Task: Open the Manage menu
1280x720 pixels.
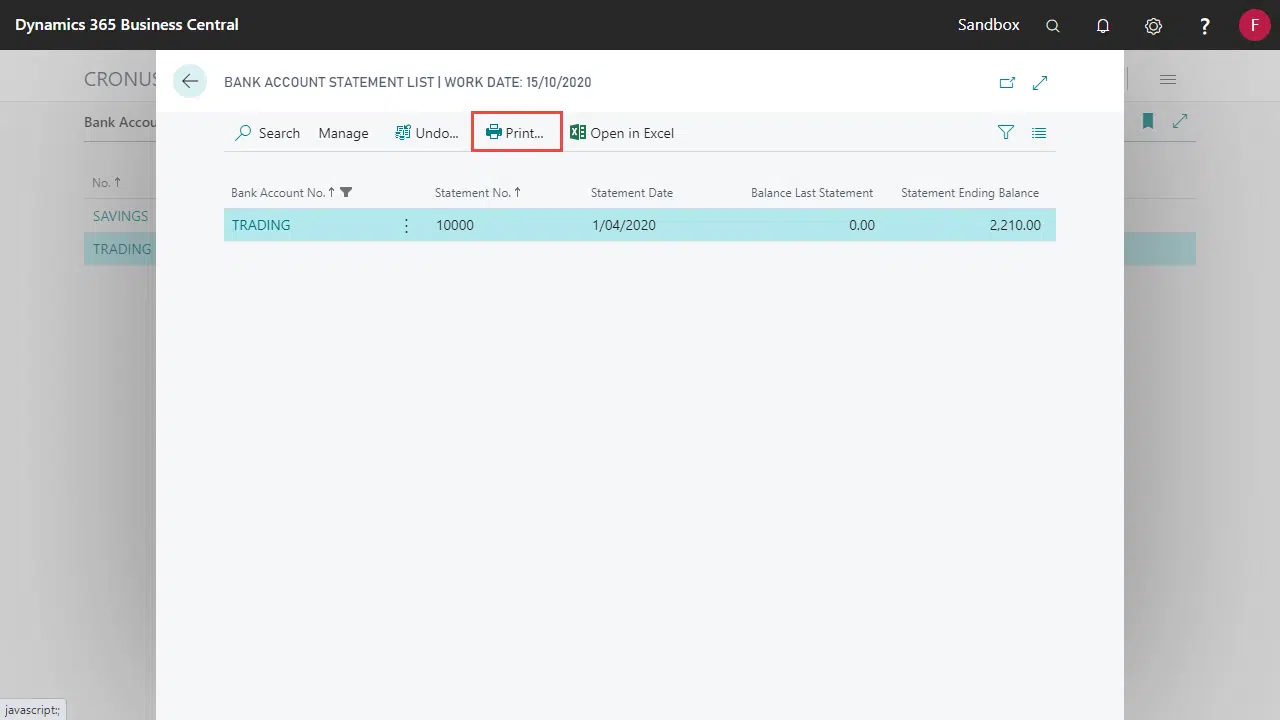Action: [x=343, y=133]
